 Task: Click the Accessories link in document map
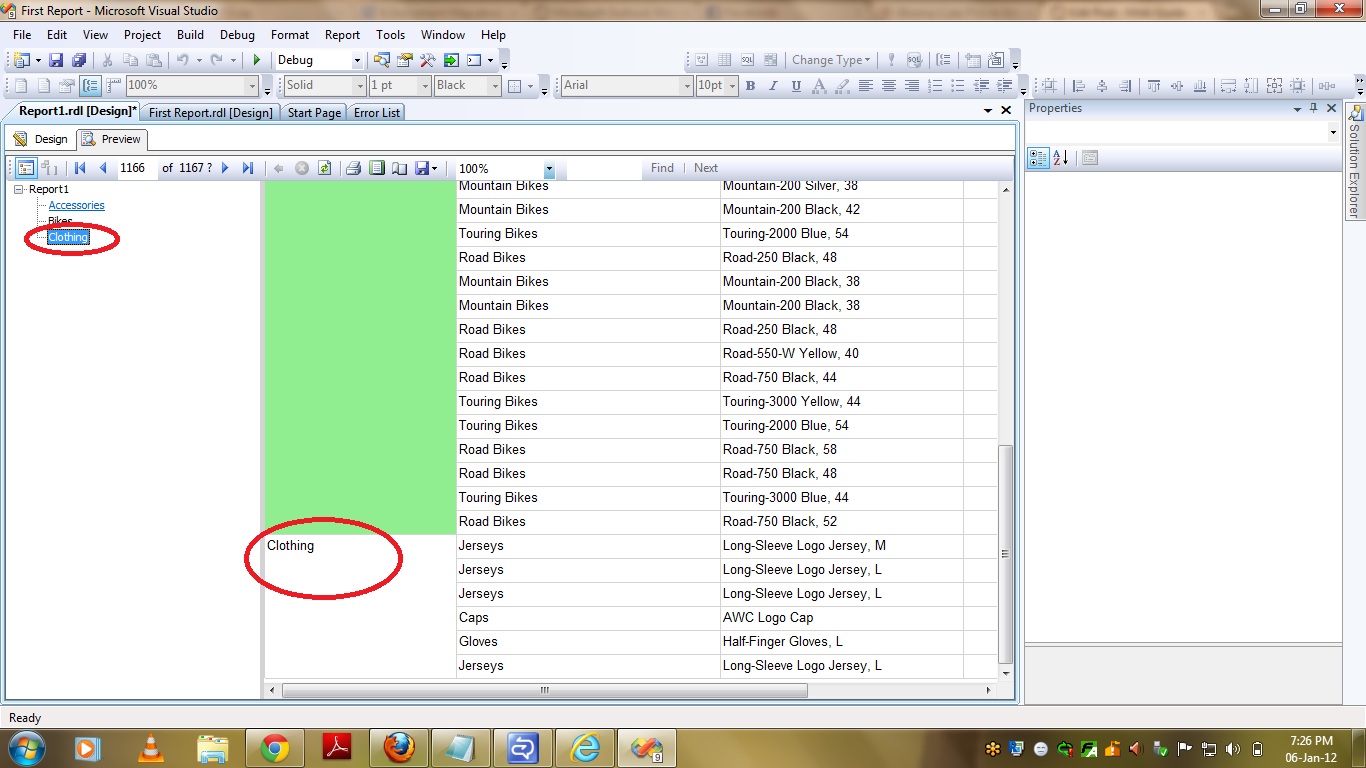(76, 205)
